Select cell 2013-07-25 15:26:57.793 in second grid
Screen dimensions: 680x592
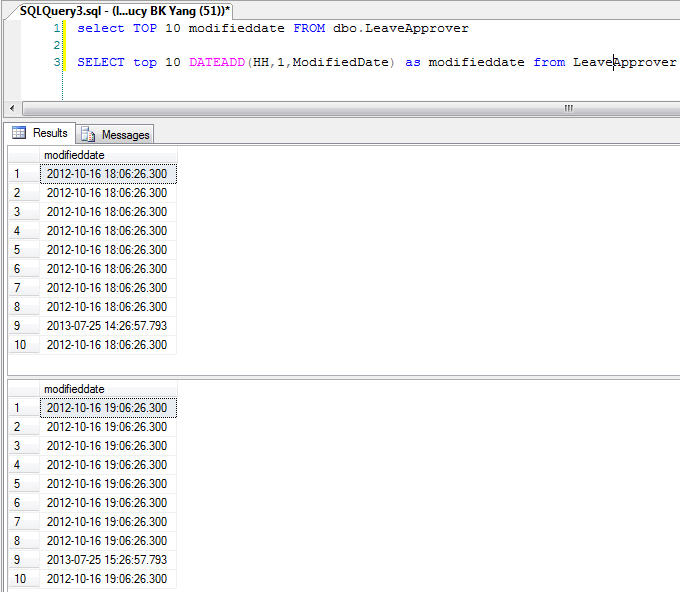108,560
